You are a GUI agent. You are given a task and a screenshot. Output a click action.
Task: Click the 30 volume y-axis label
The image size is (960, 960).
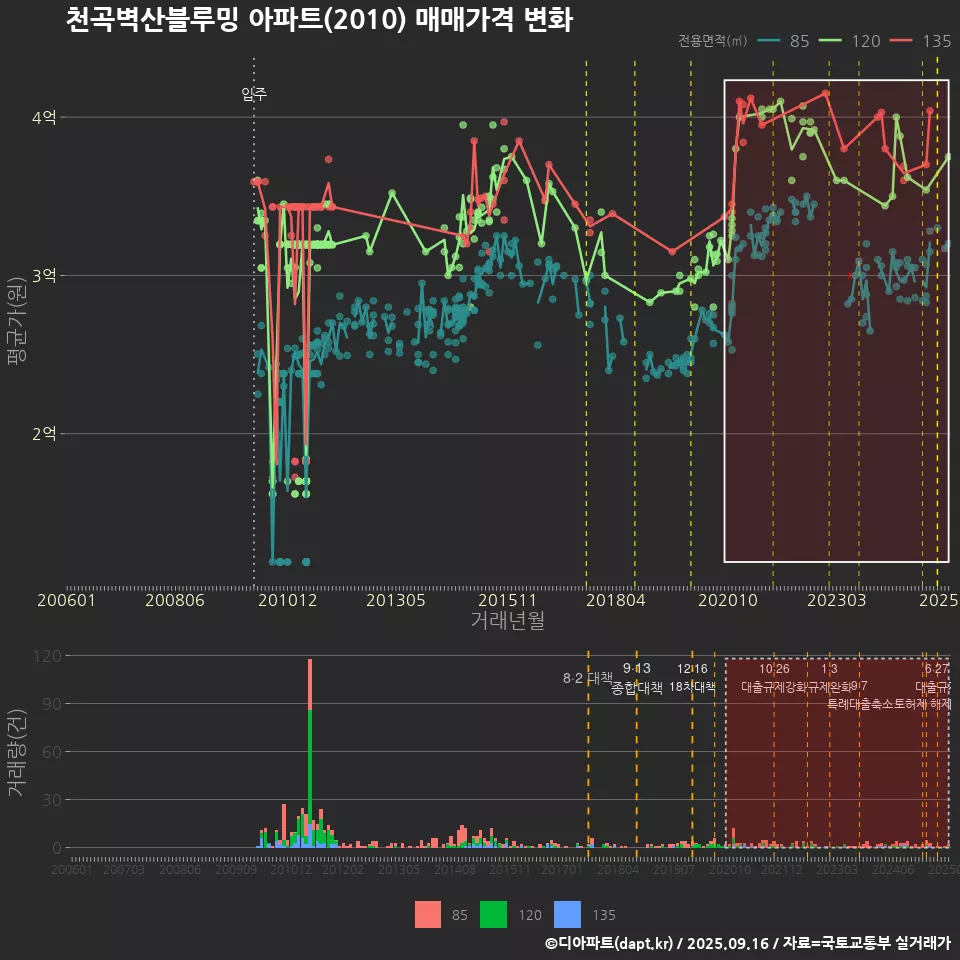pyautogui.click(x=51, y=800)
